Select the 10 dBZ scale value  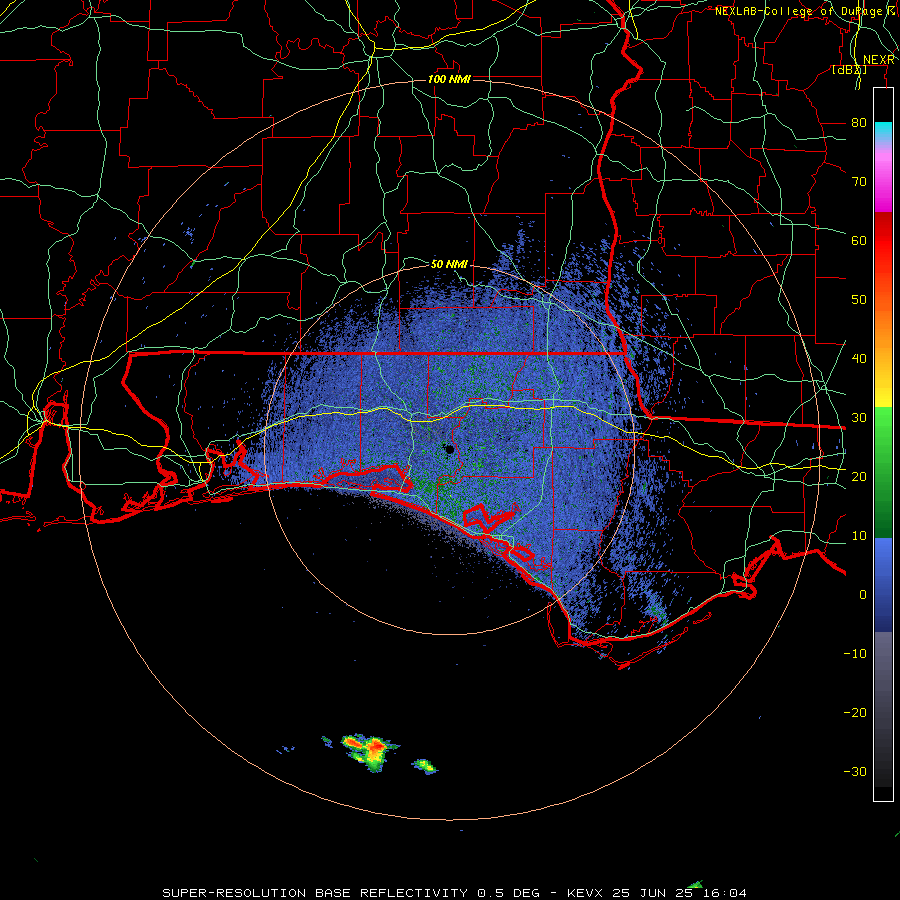coord(859,536)
